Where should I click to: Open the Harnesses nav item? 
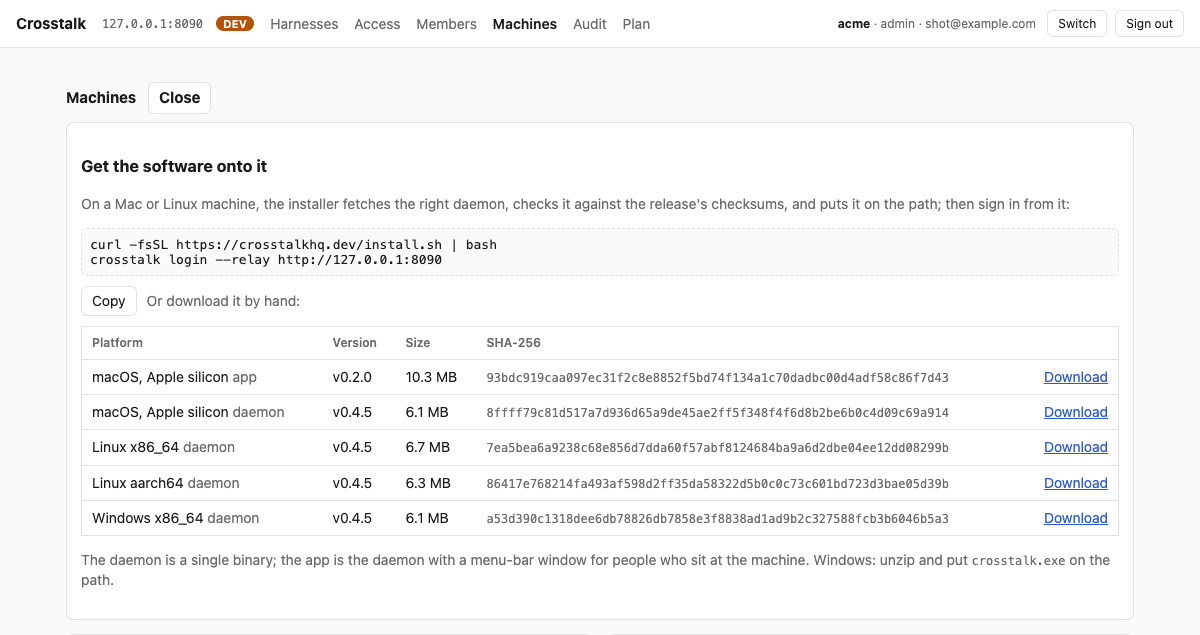click(x=304, y=24)
